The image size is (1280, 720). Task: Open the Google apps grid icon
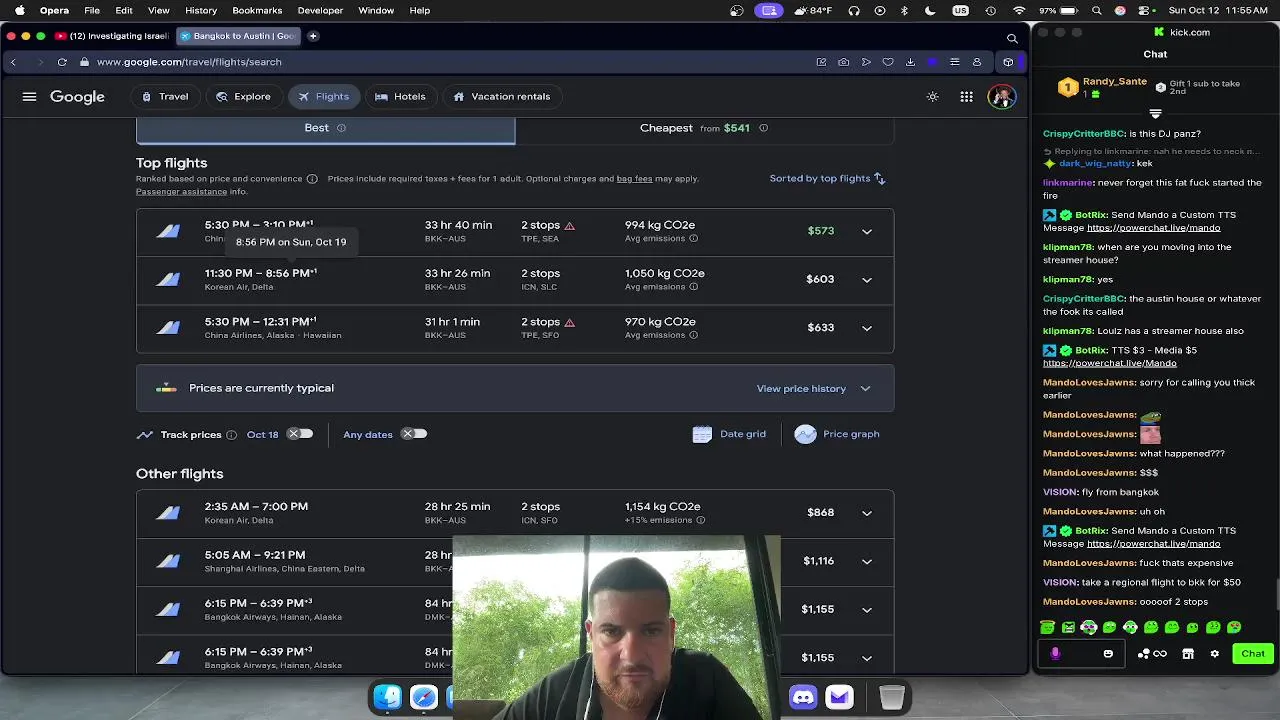tap(966, 97)
